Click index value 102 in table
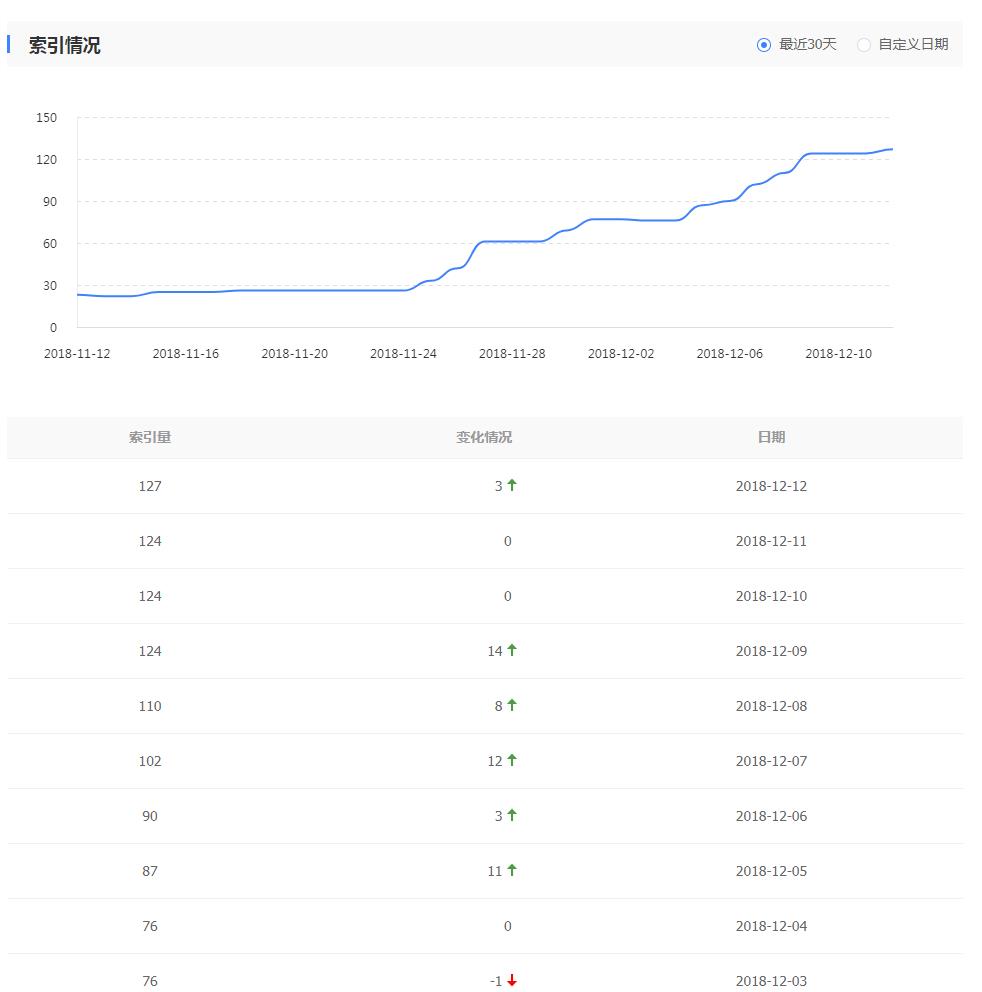The width and height of the screenshot is (982, 992). (x=150, y=761)
